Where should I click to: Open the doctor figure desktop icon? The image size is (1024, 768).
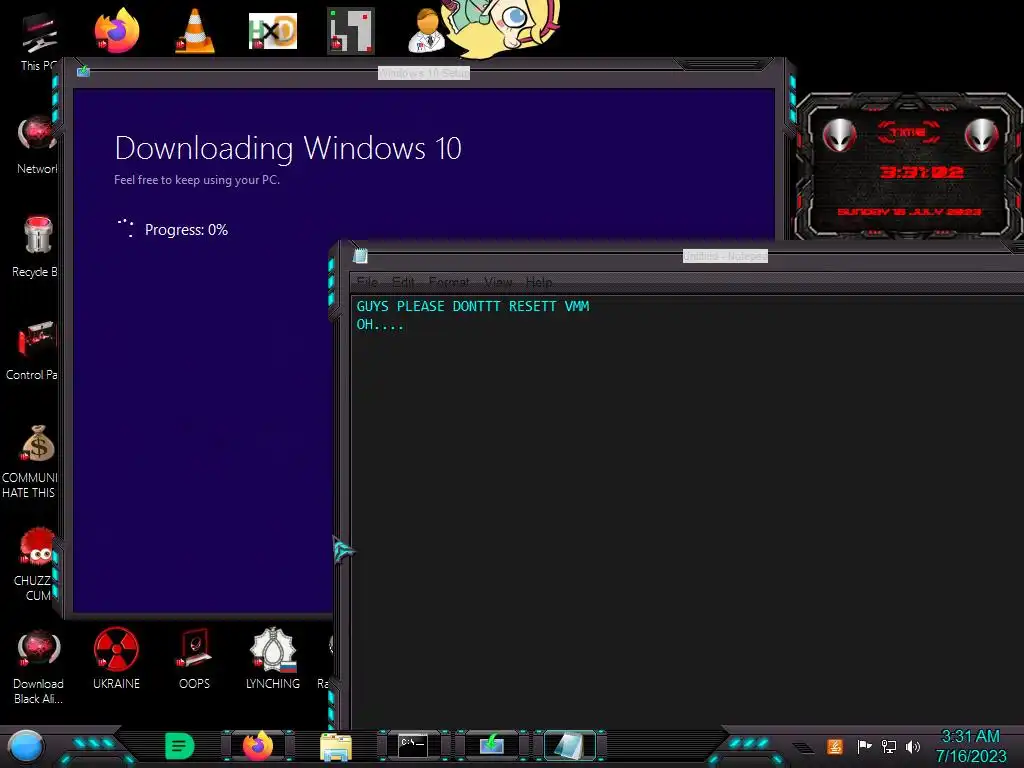(x=426, y=31)
